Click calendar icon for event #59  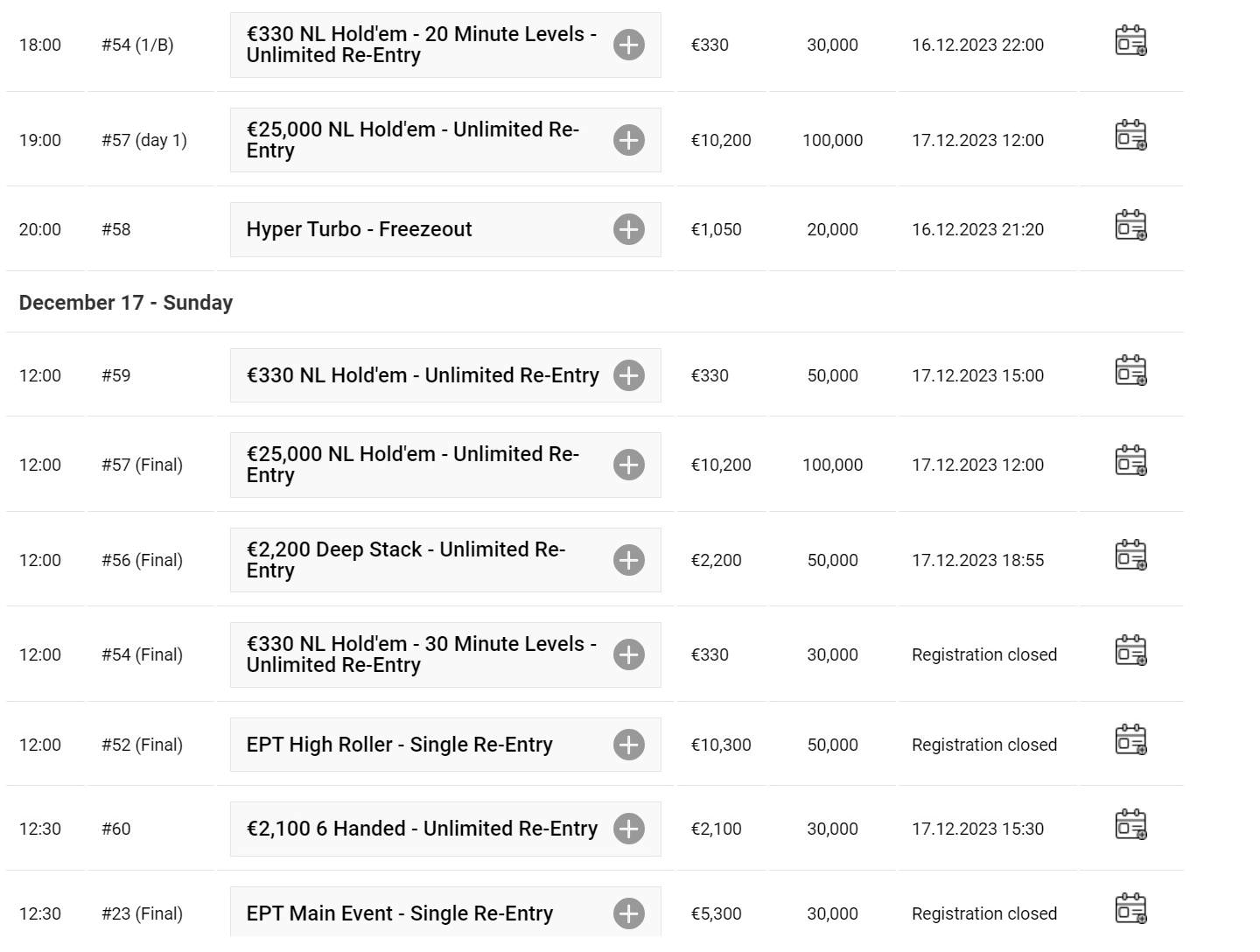pyautogui.click(x=1130, y=371)
